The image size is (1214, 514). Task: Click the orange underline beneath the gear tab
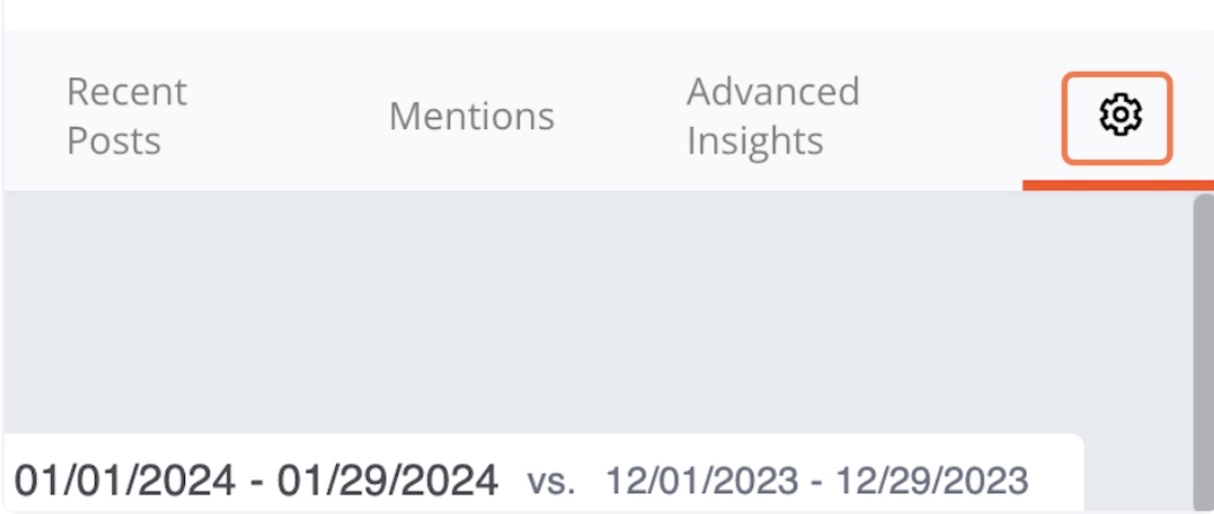pyautogui.click(x=1117, y=185)
